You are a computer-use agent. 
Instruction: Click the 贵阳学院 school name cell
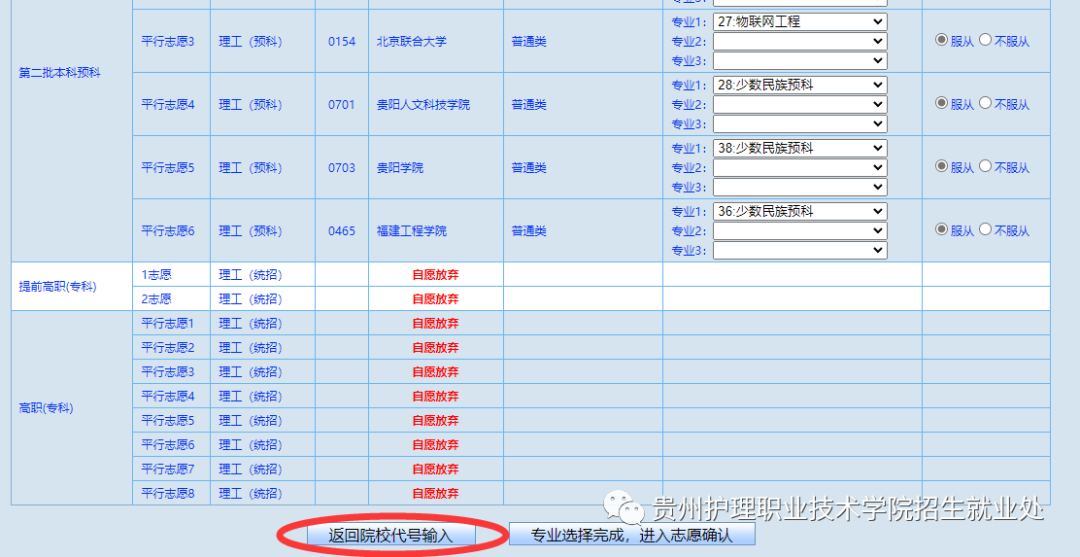[x=400, y=167]
